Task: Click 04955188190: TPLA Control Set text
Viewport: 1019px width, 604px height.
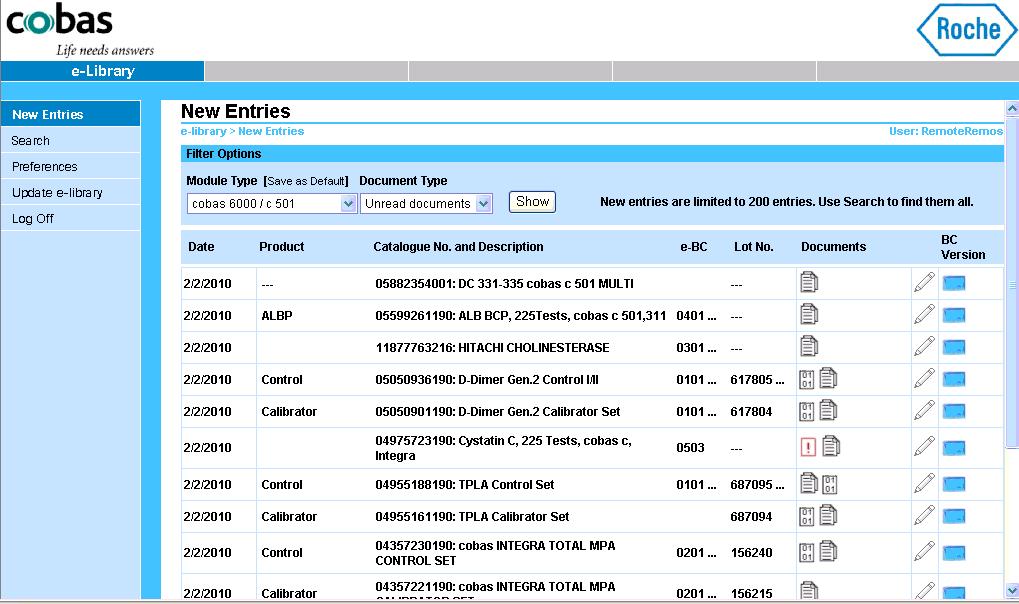Action: (465, 485)
